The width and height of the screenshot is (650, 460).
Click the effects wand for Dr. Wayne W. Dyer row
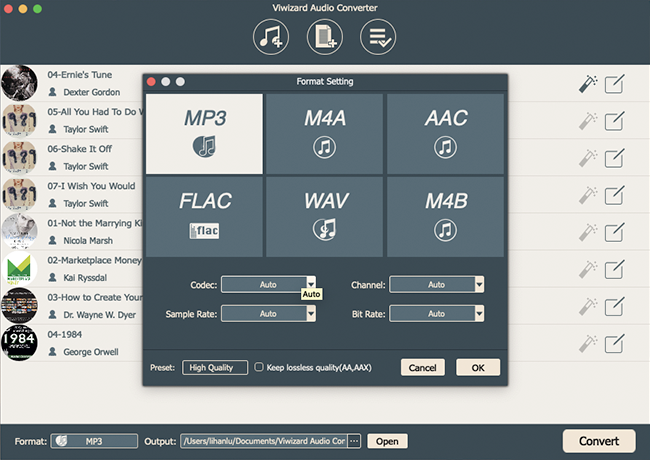[x=588, y=307]
